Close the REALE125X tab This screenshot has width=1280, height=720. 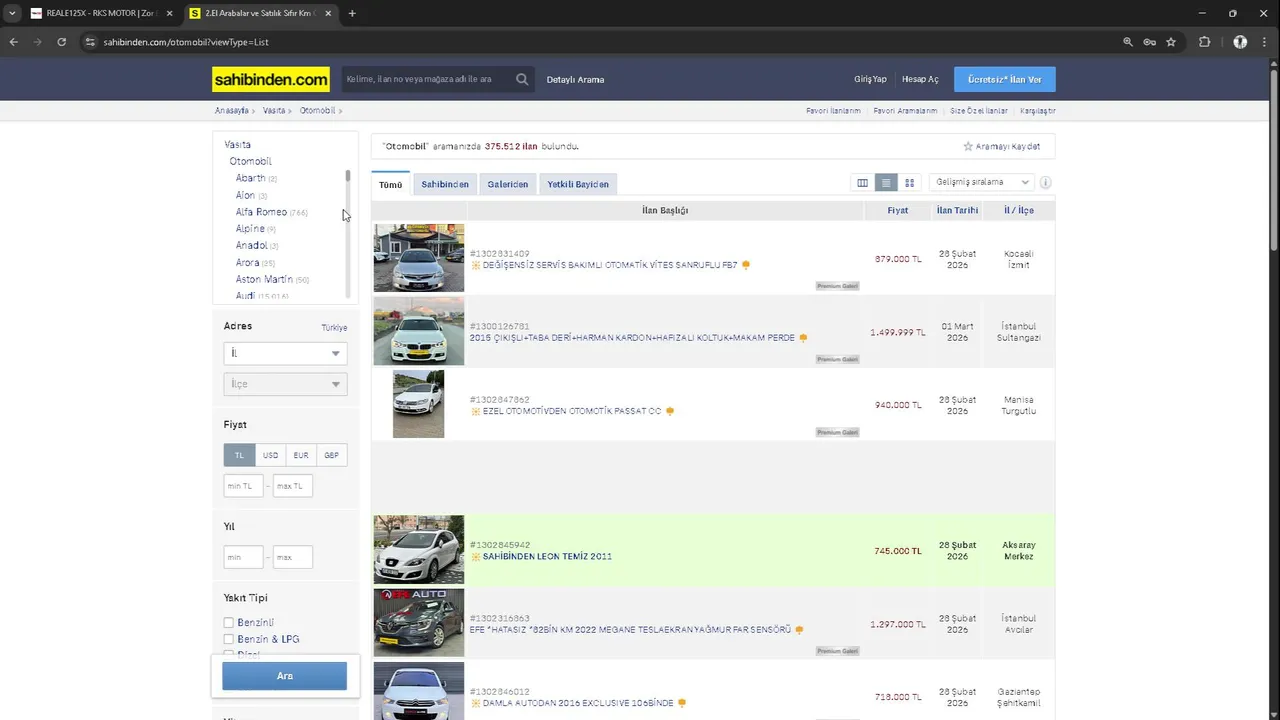[x=169, y=14]
